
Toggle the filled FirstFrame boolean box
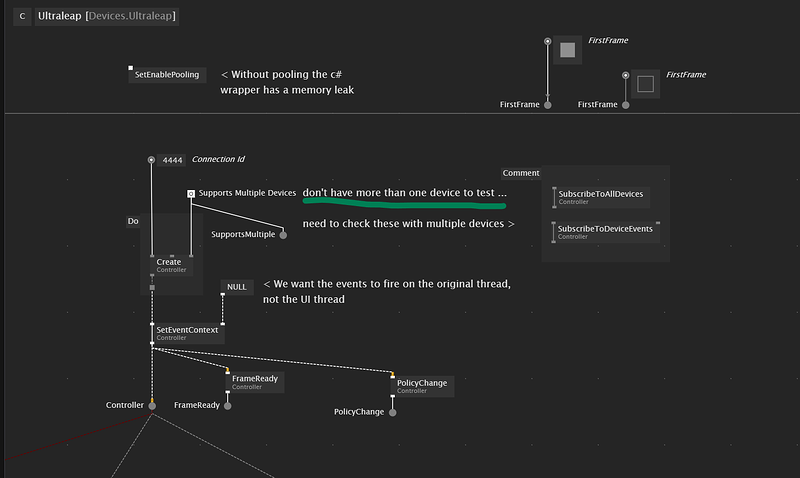click(567, 50)
